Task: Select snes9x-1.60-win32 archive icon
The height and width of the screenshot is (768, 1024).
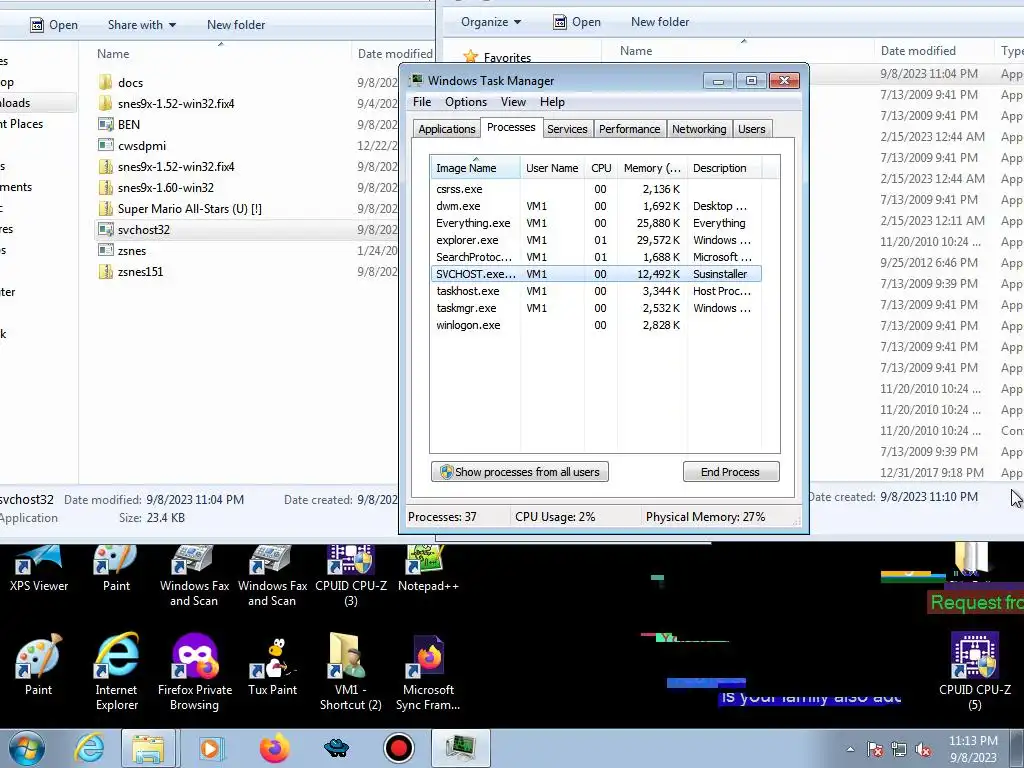Action: point(105,187)
